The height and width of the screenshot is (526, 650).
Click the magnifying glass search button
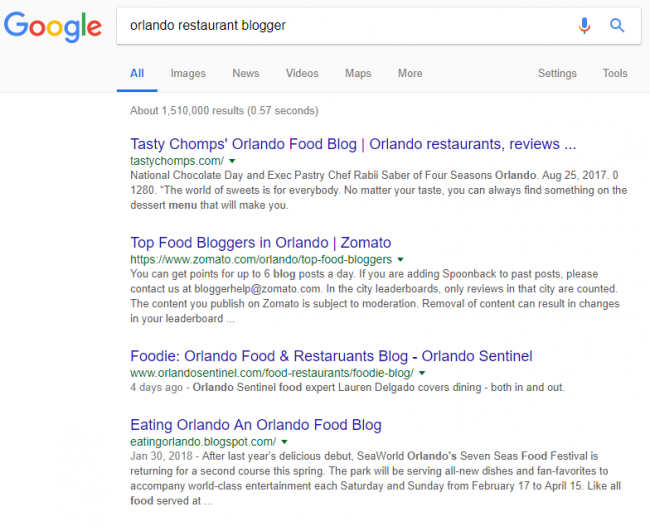click(x=617, y=25)
